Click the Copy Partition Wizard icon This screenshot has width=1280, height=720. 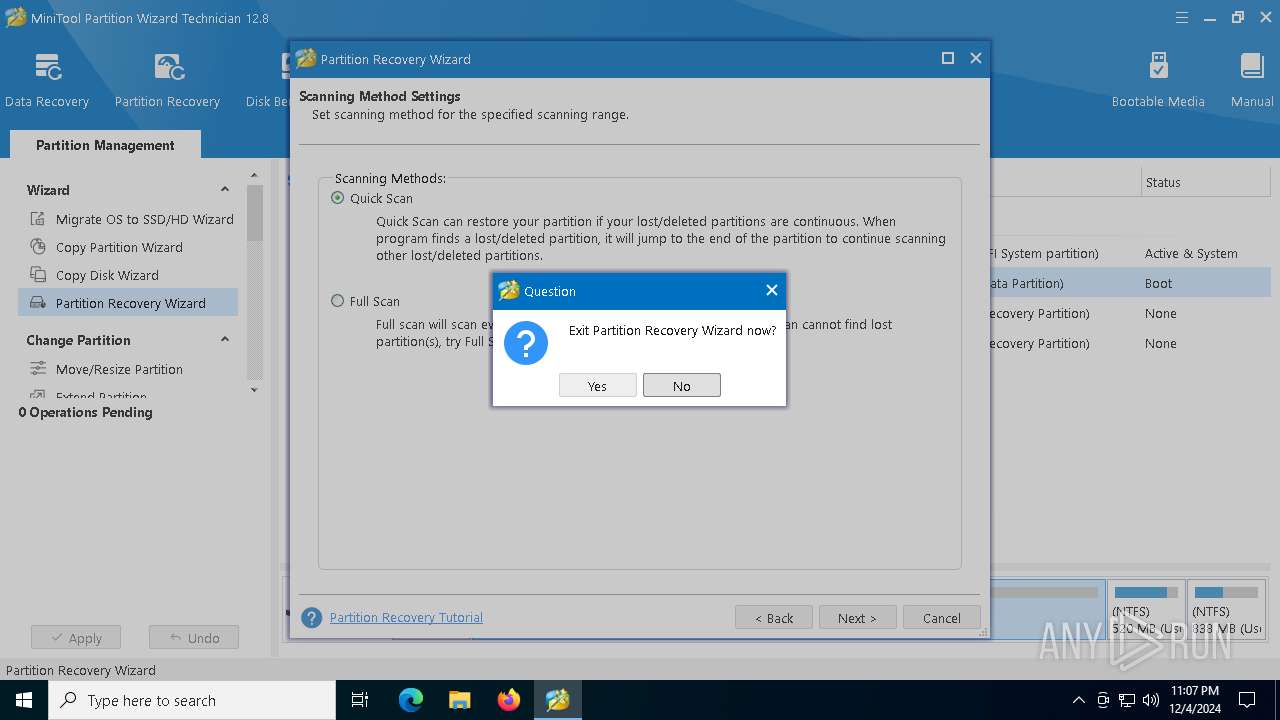(x=38, y=247)
